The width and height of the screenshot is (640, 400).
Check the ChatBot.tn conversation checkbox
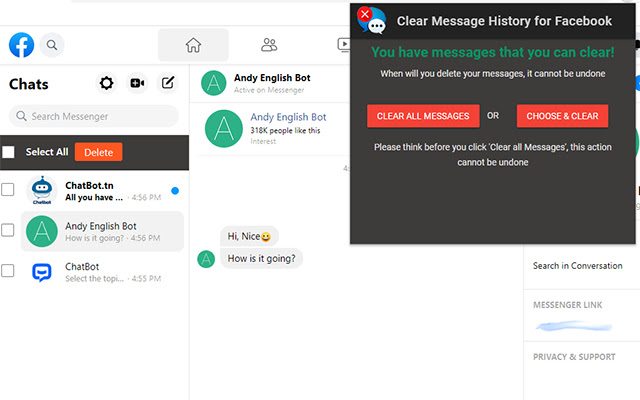[x=7, y=189]
